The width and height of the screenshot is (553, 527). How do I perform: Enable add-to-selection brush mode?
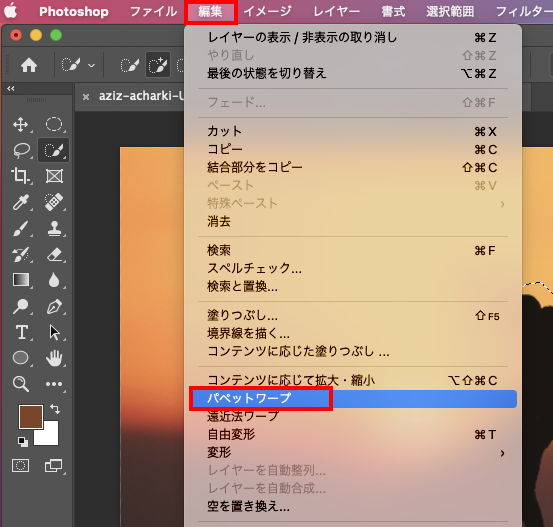pos(158,65)
